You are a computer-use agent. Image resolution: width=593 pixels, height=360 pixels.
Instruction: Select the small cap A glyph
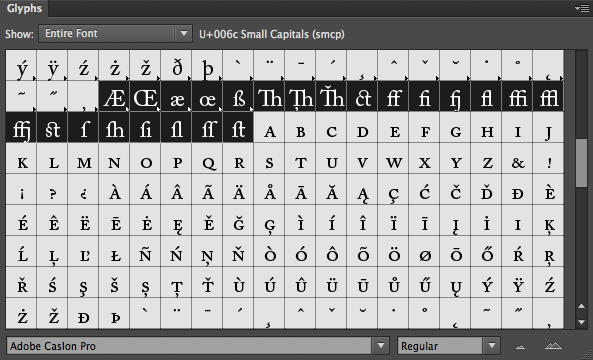click(269, 127)
